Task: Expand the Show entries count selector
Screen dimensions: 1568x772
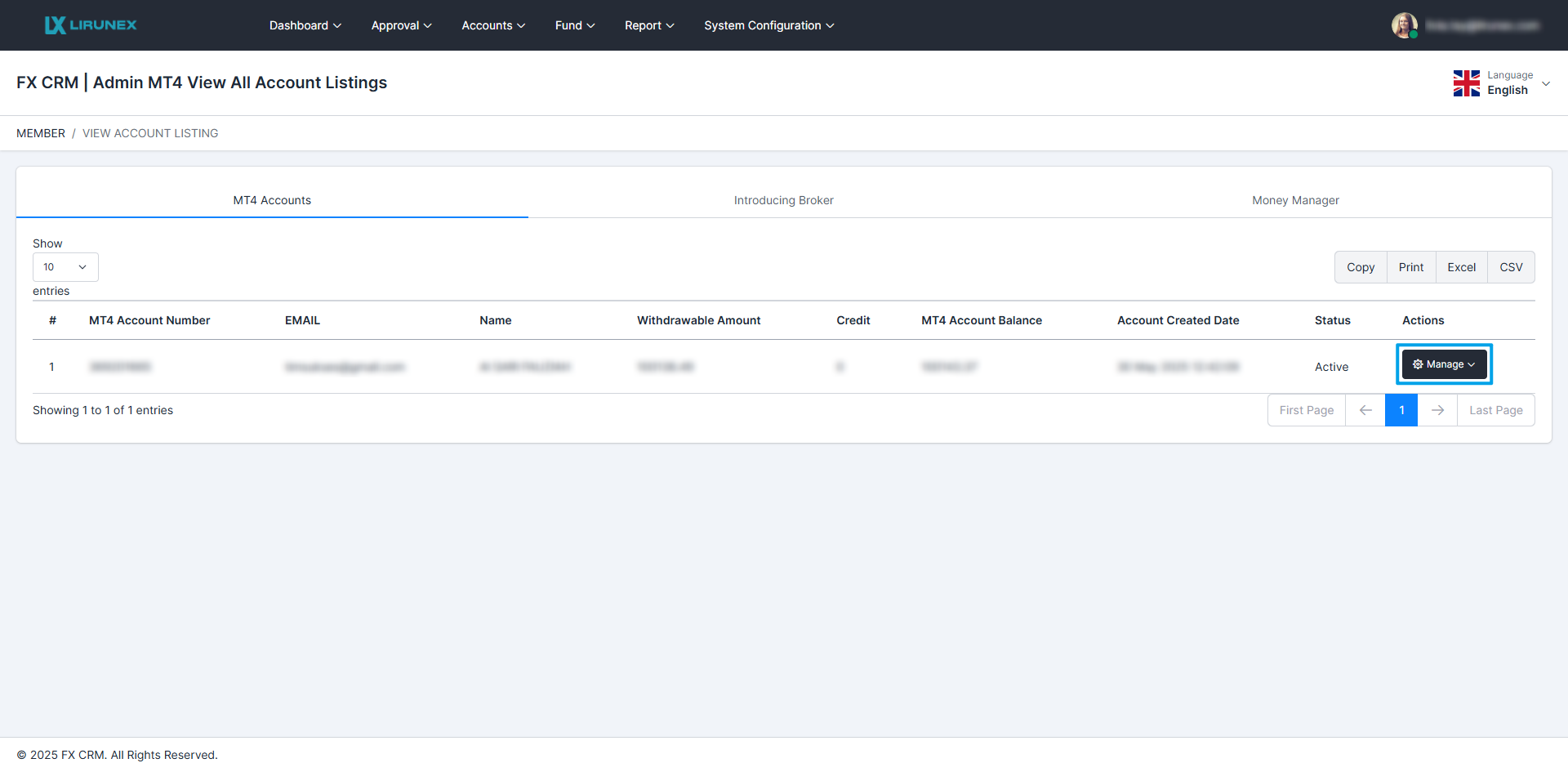Action: [x=65, y=267]
